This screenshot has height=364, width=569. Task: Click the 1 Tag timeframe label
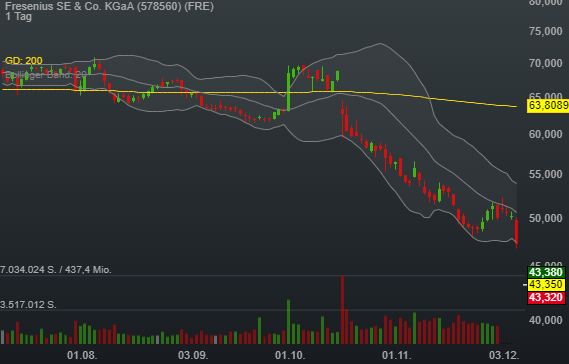pyautogui.click(x=18, y=16)
